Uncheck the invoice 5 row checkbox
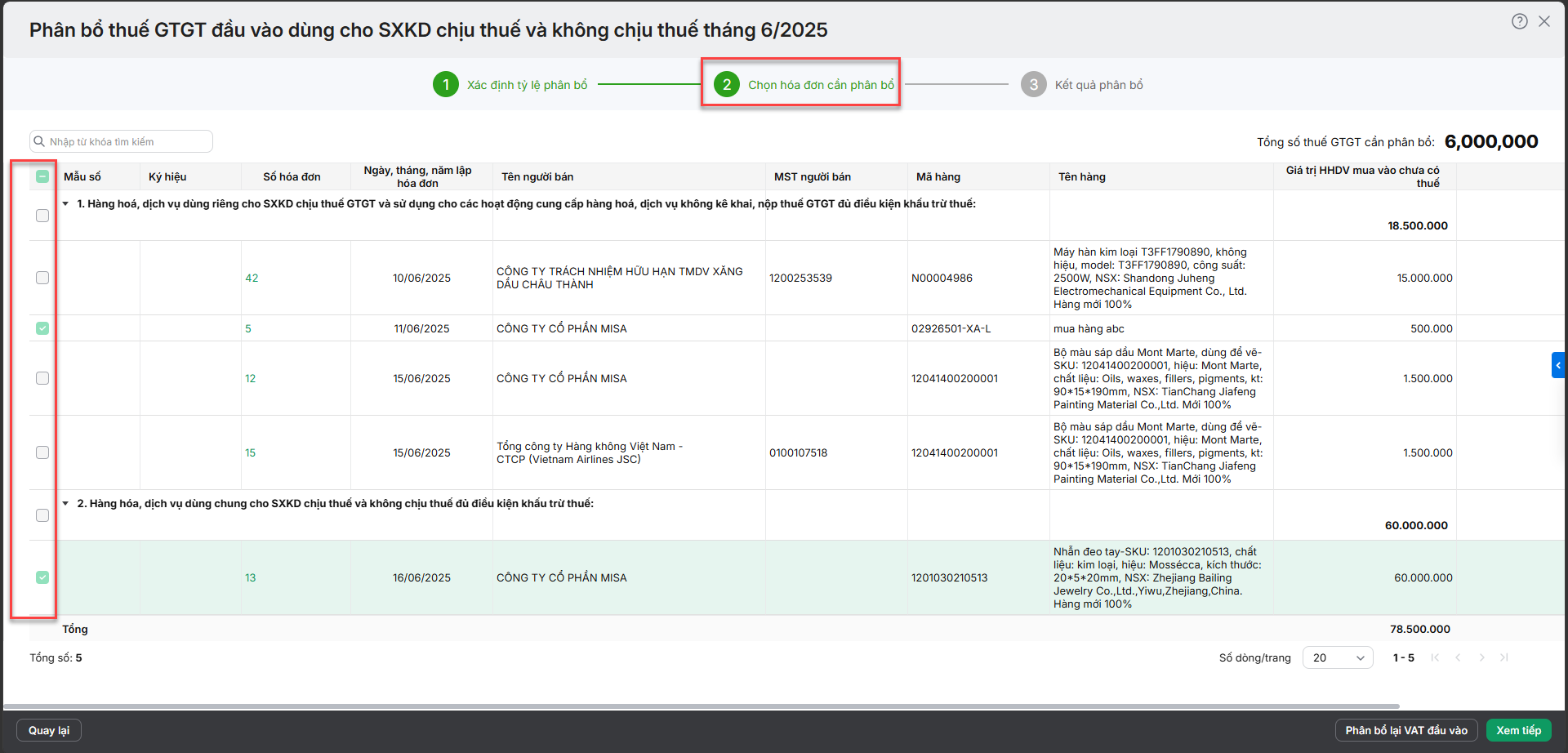Viewport: 1568px width, 753px height. pyautogui.click(x=42, y=328)
